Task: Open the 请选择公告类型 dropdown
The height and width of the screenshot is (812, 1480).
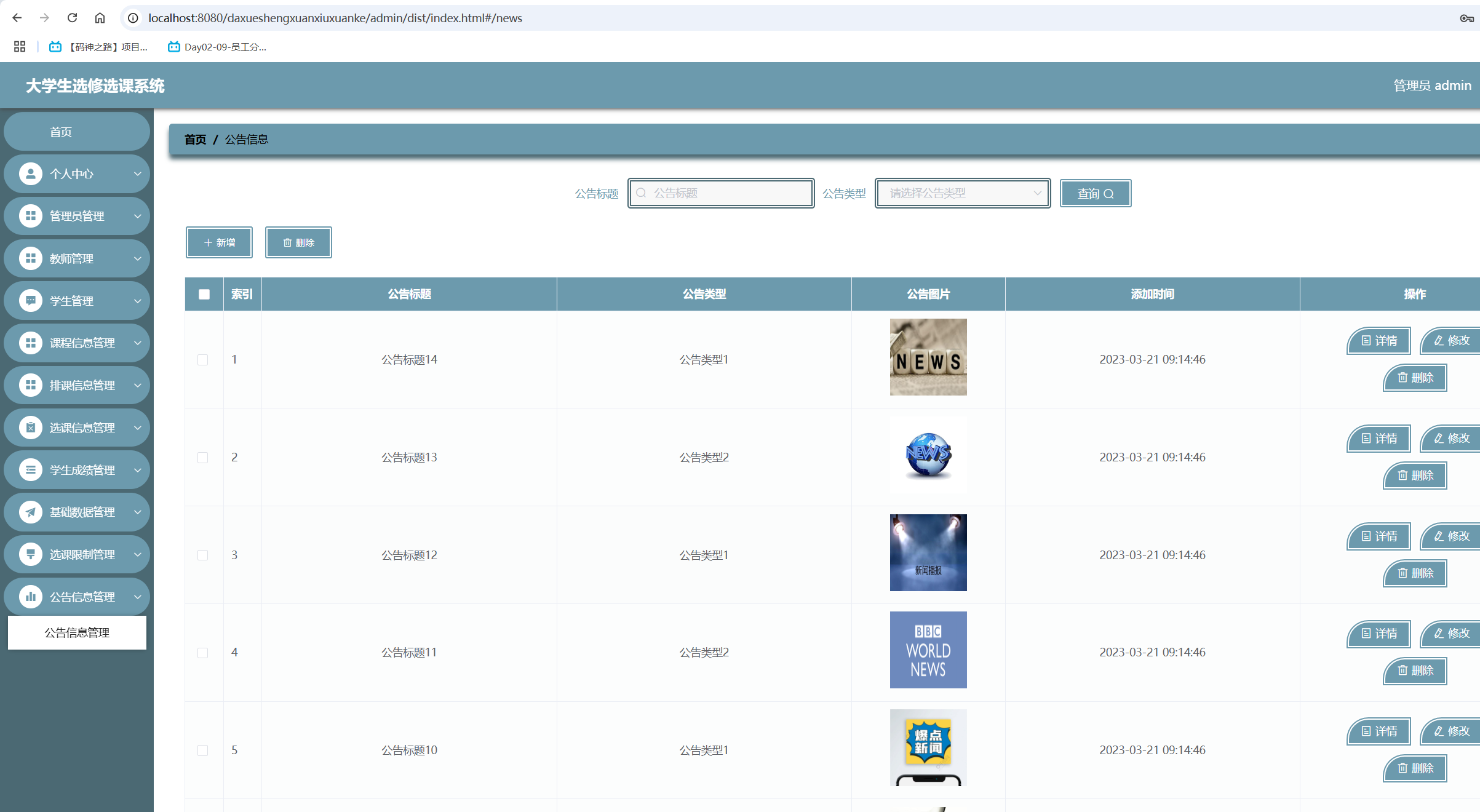Action: click(x=962, y=193)
